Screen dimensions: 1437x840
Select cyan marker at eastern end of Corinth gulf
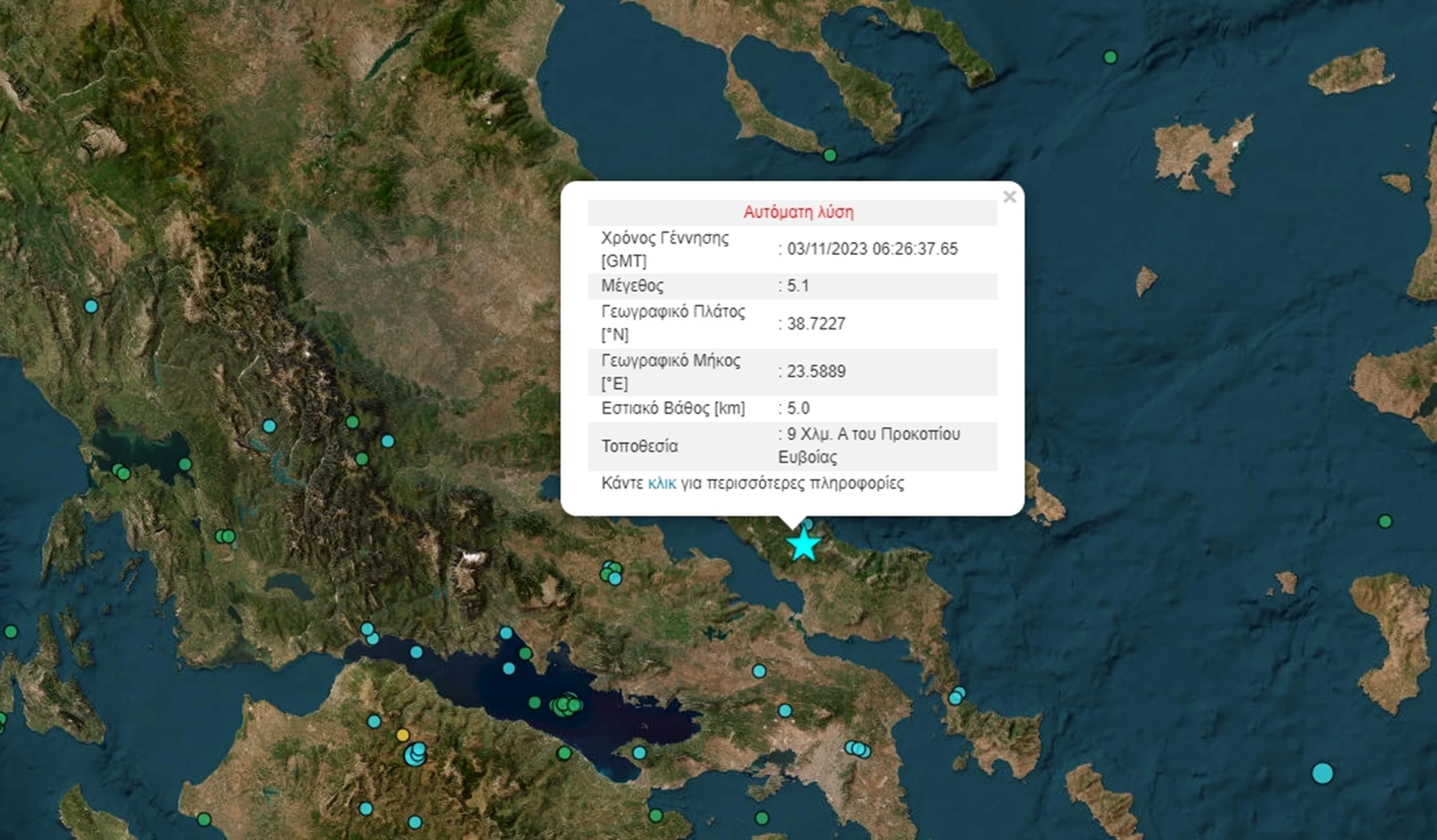[639, 753]
